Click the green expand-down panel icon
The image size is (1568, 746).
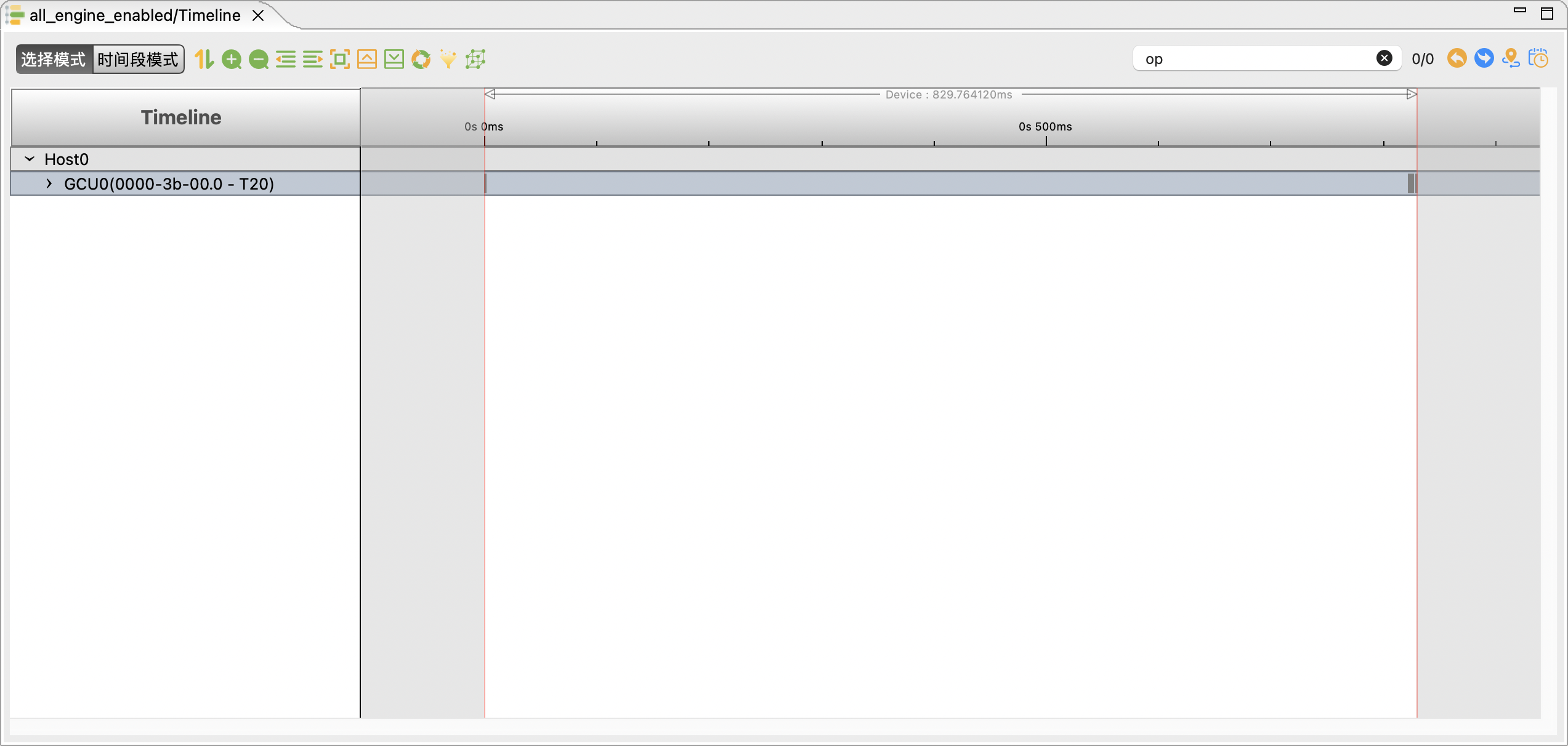(394, 59)
